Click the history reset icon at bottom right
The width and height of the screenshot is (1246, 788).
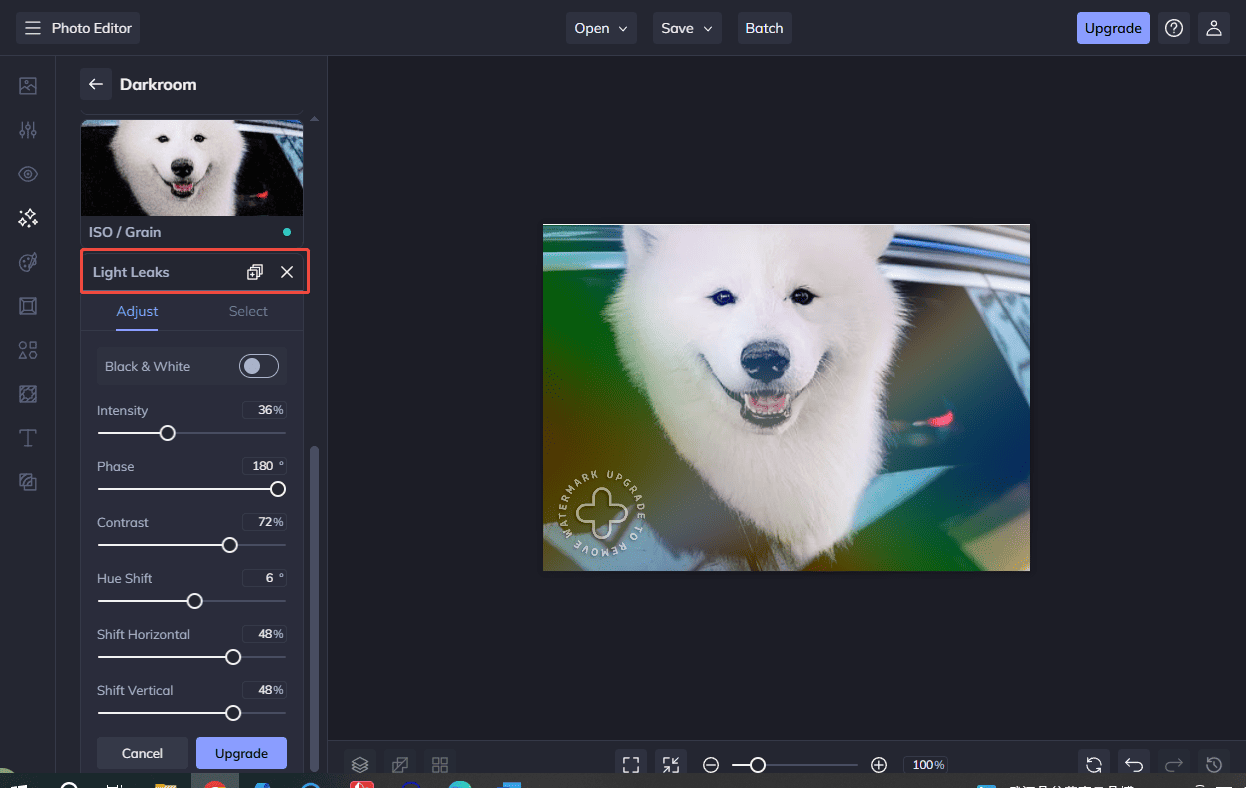click(1211, 763)
